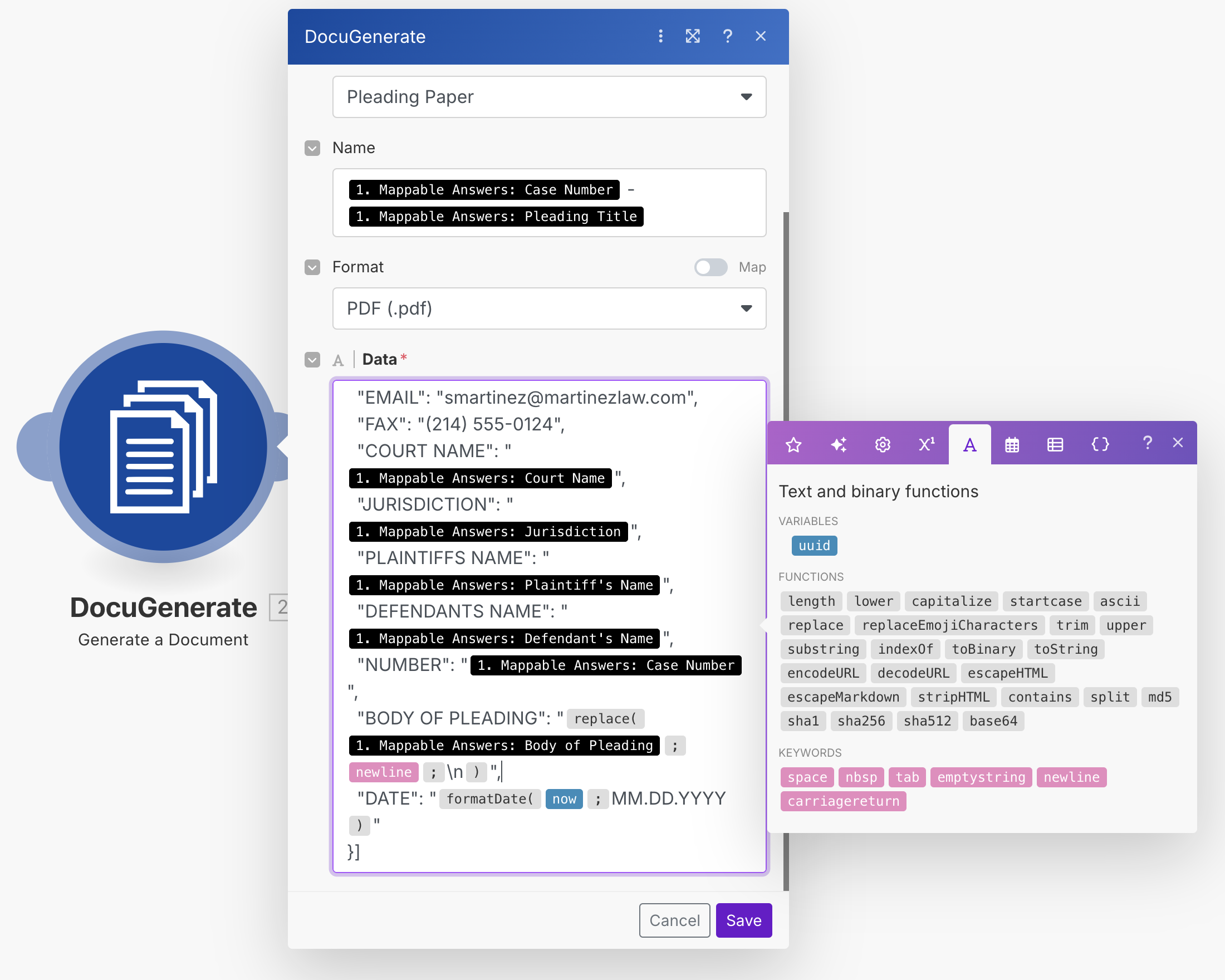Image resolution: width=1225 pixels, height=980 pixels.
Task: Open the Pleading Paper template dropdown
Action: (x=549, y=97)
